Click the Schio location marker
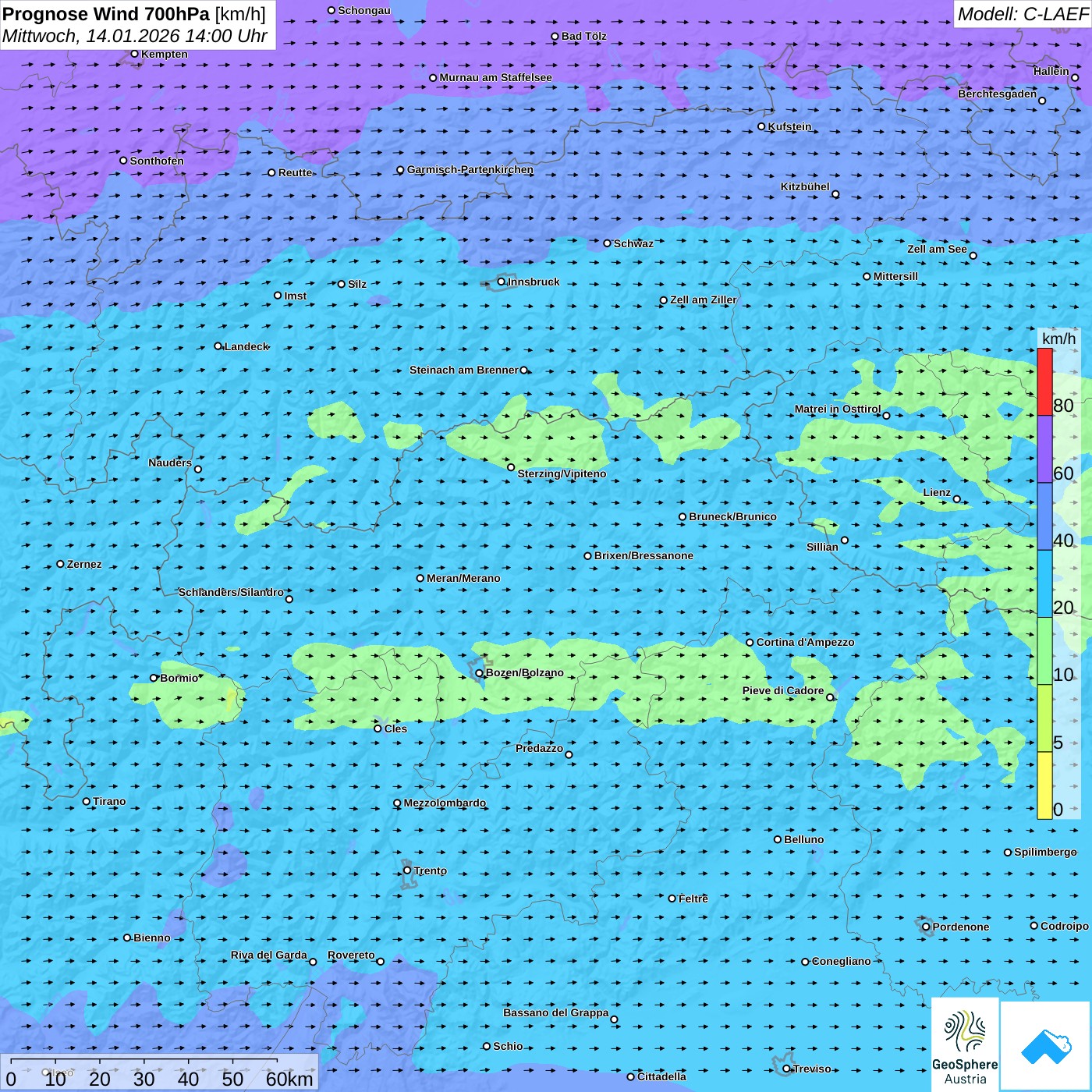The height and width of the screenshot is (1092, 1092). (487, 1046)
